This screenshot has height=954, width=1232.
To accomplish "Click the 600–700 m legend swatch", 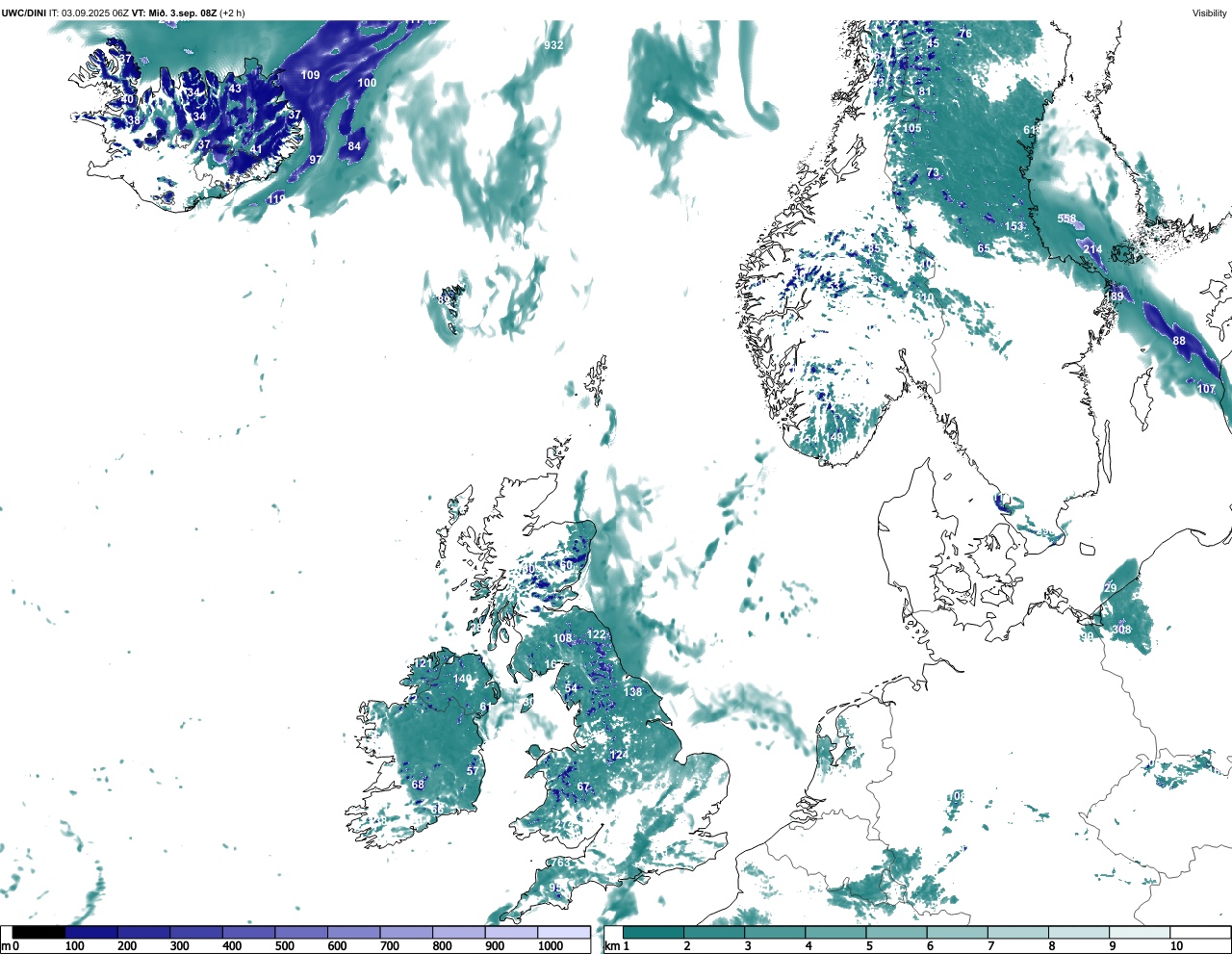I will [353, 932].
